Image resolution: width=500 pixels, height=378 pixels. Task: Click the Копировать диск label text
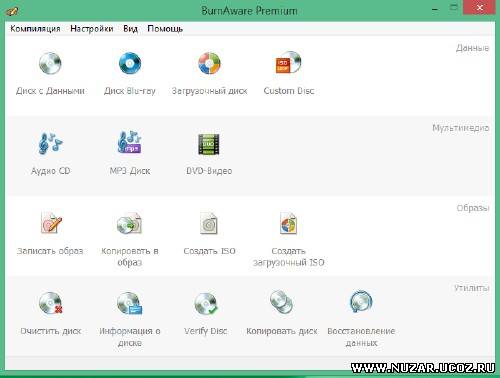(x=282, y=331)
